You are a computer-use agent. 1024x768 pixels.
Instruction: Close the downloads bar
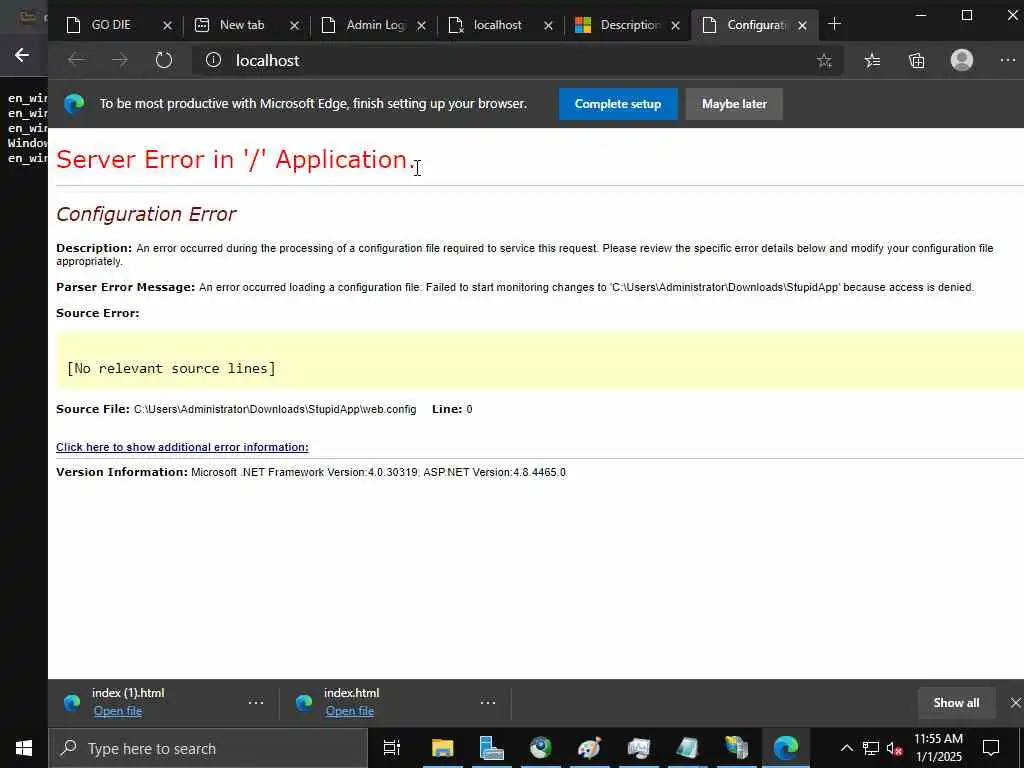pos(1015,703)
